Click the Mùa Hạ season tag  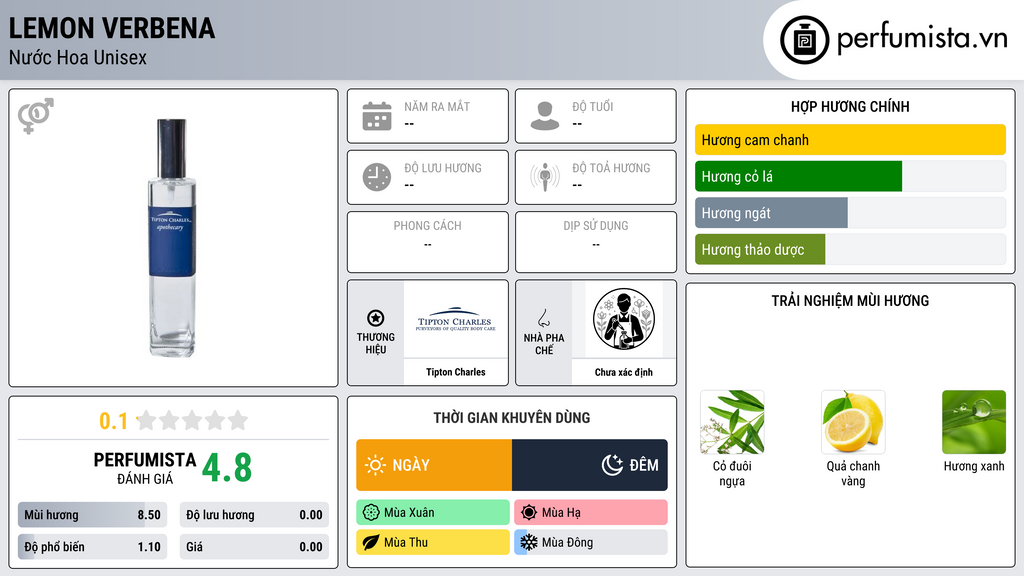(x=591, y=513)
